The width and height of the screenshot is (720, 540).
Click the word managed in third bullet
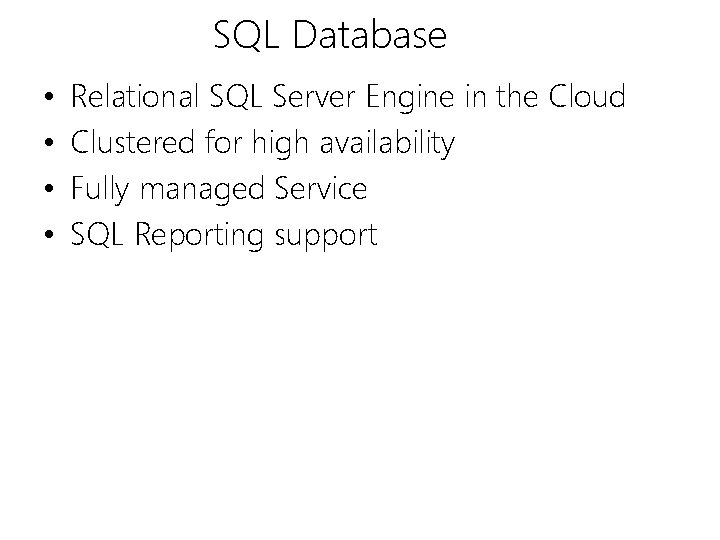(202, 191)
